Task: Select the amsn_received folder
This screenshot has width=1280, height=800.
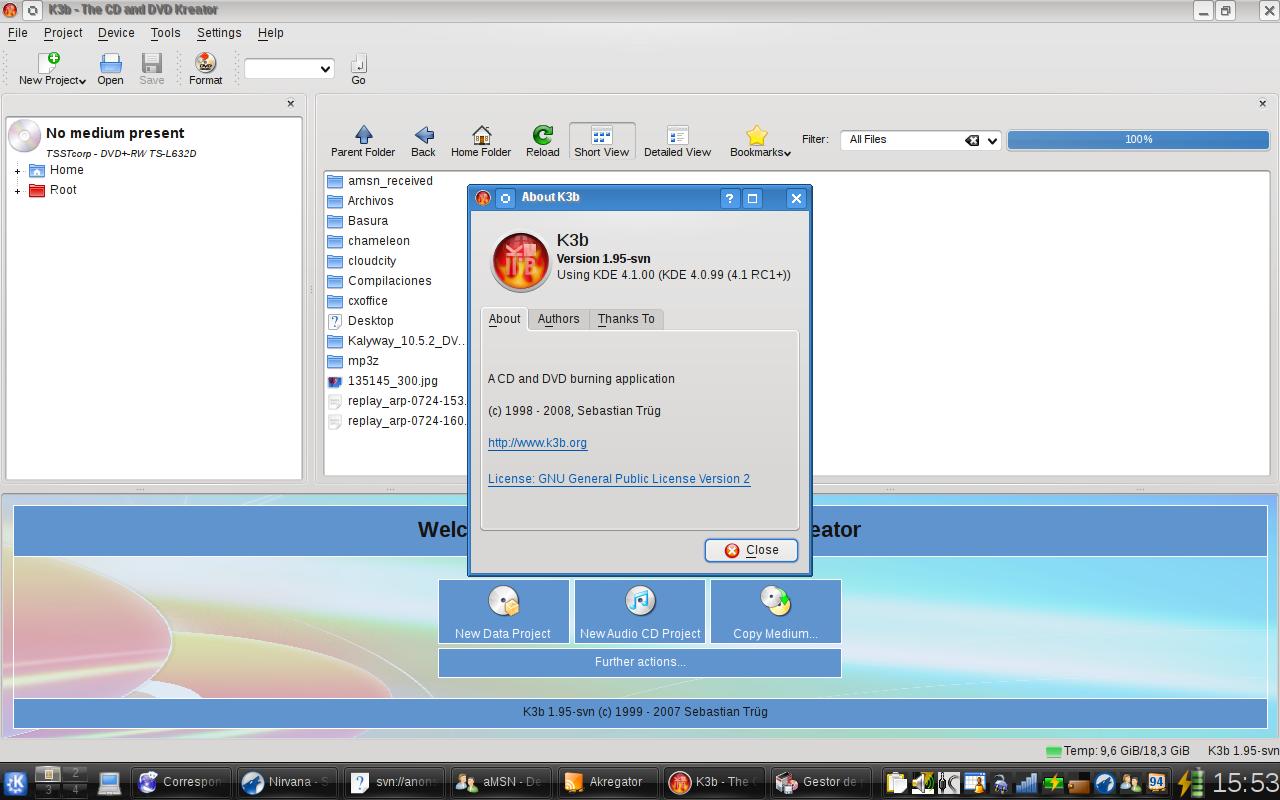Action: point(380,181)
